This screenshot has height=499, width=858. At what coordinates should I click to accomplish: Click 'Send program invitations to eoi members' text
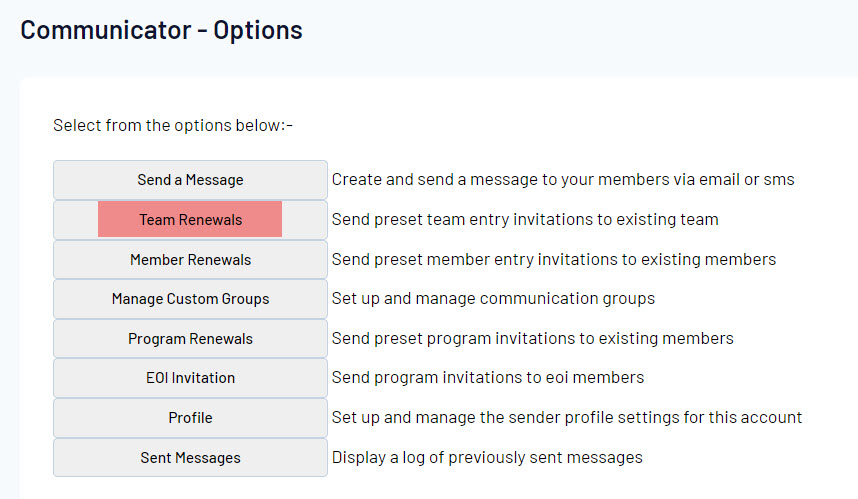(487, 378)
